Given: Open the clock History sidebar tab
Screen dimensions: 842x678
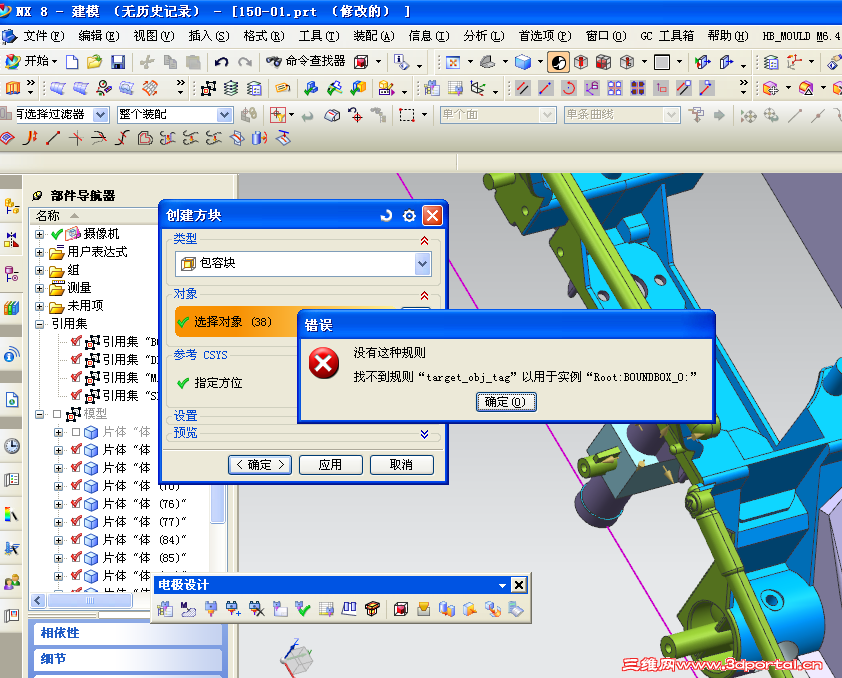Looking at the screenshot, I should point(12,446).
